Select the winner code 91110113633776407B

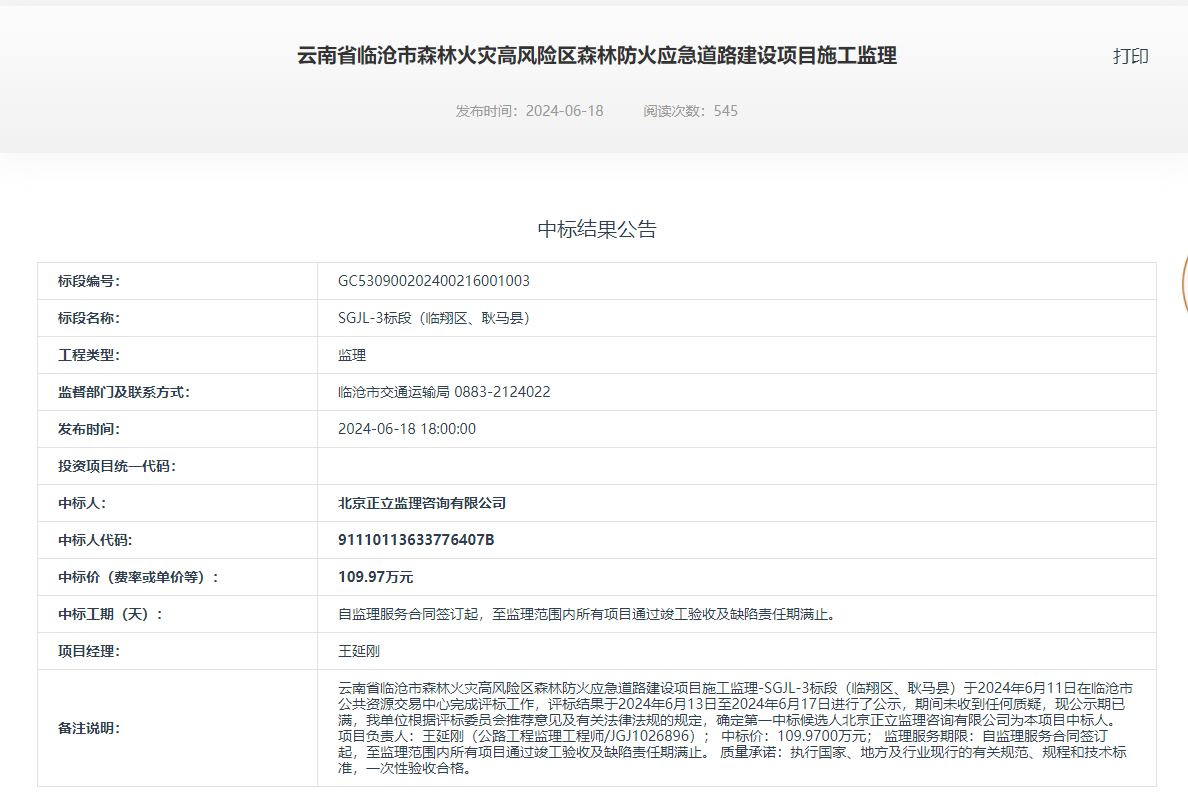[x=416, y=540]
